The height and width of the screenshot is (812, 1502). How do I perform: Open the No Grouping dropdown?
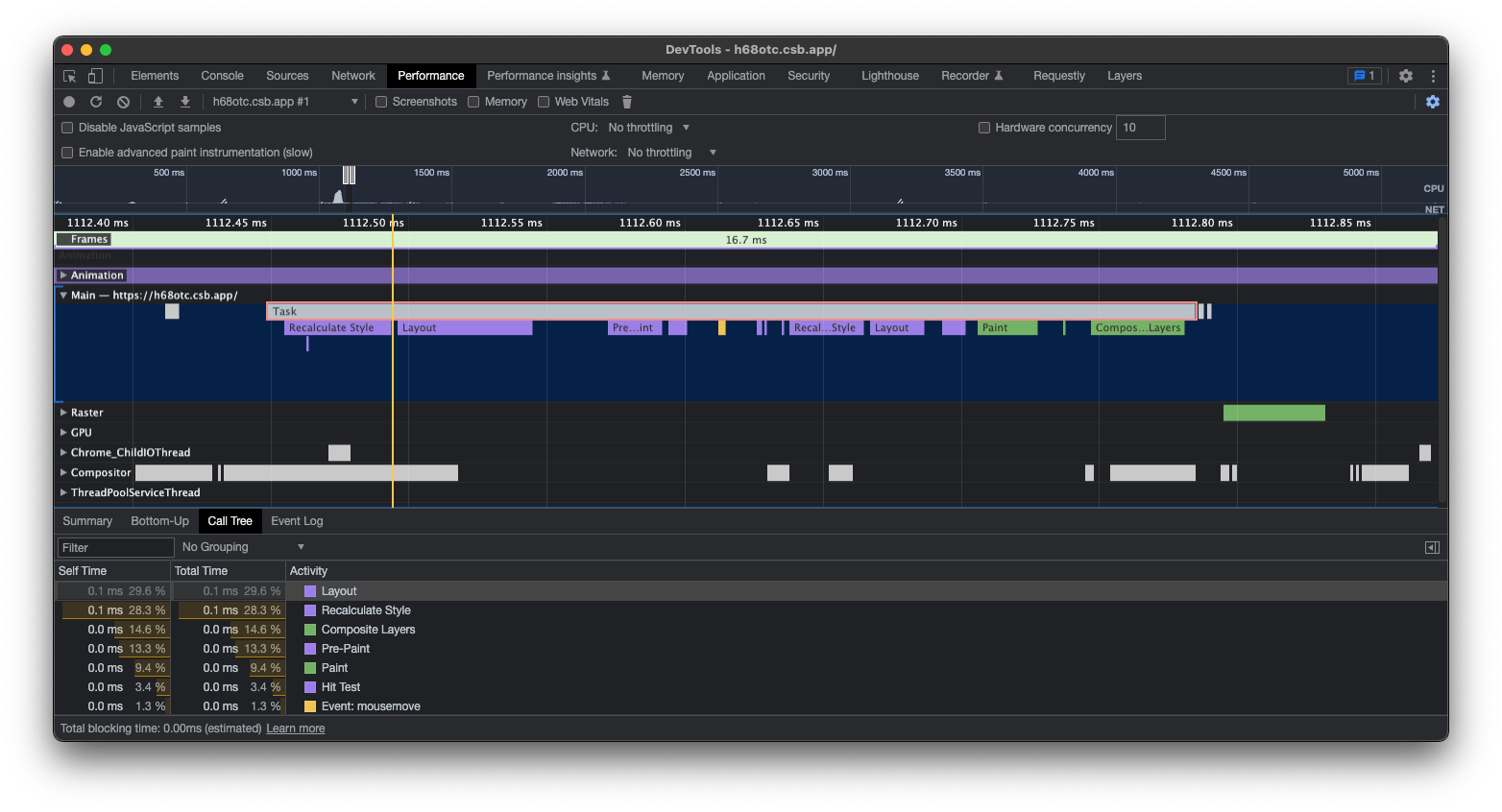[x=243, y=547]
